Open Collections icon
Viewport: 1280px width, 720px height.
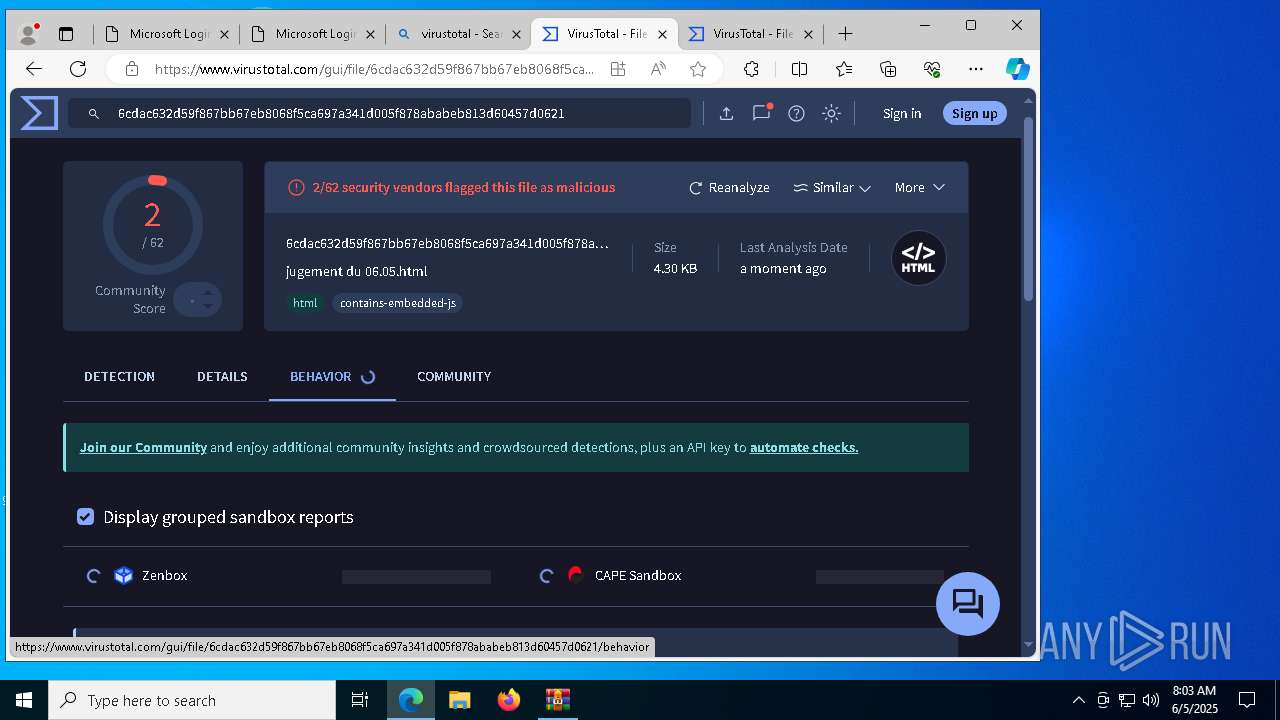pos(888,69)
